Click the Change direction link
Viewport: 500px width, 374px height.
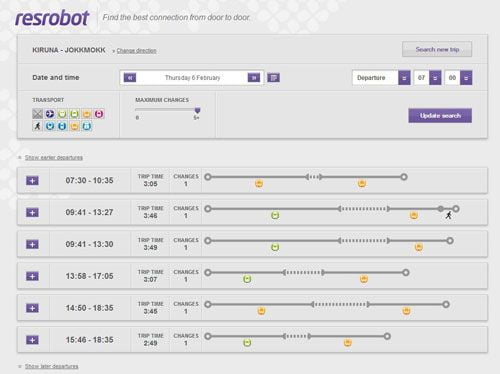coord(136,51)
